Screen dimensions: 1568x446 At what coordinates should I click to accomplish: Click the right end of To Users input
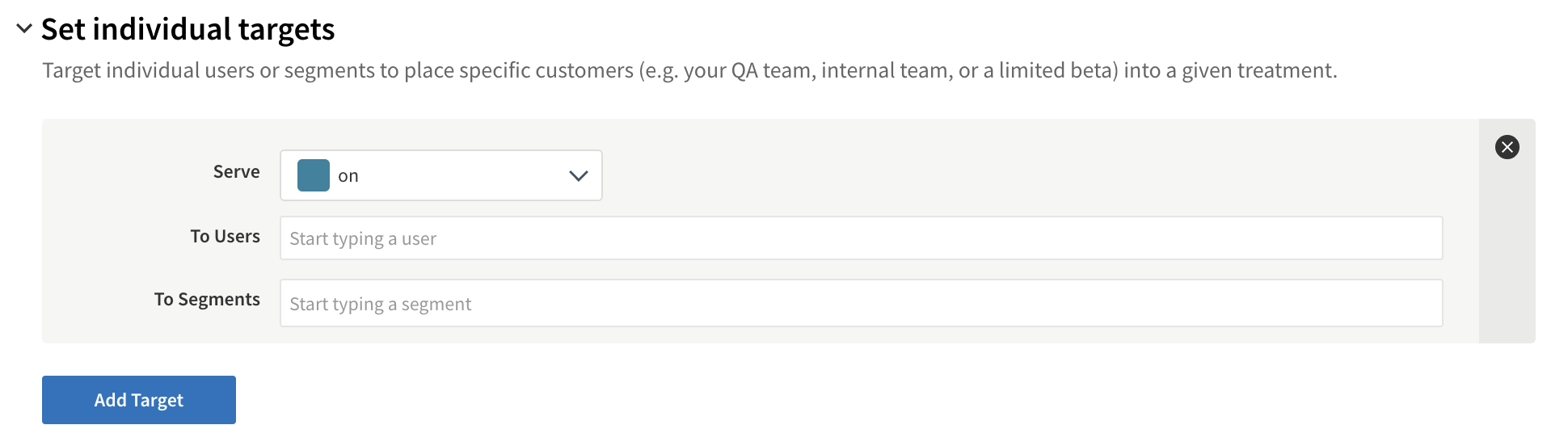click(x=1406, y=238)
